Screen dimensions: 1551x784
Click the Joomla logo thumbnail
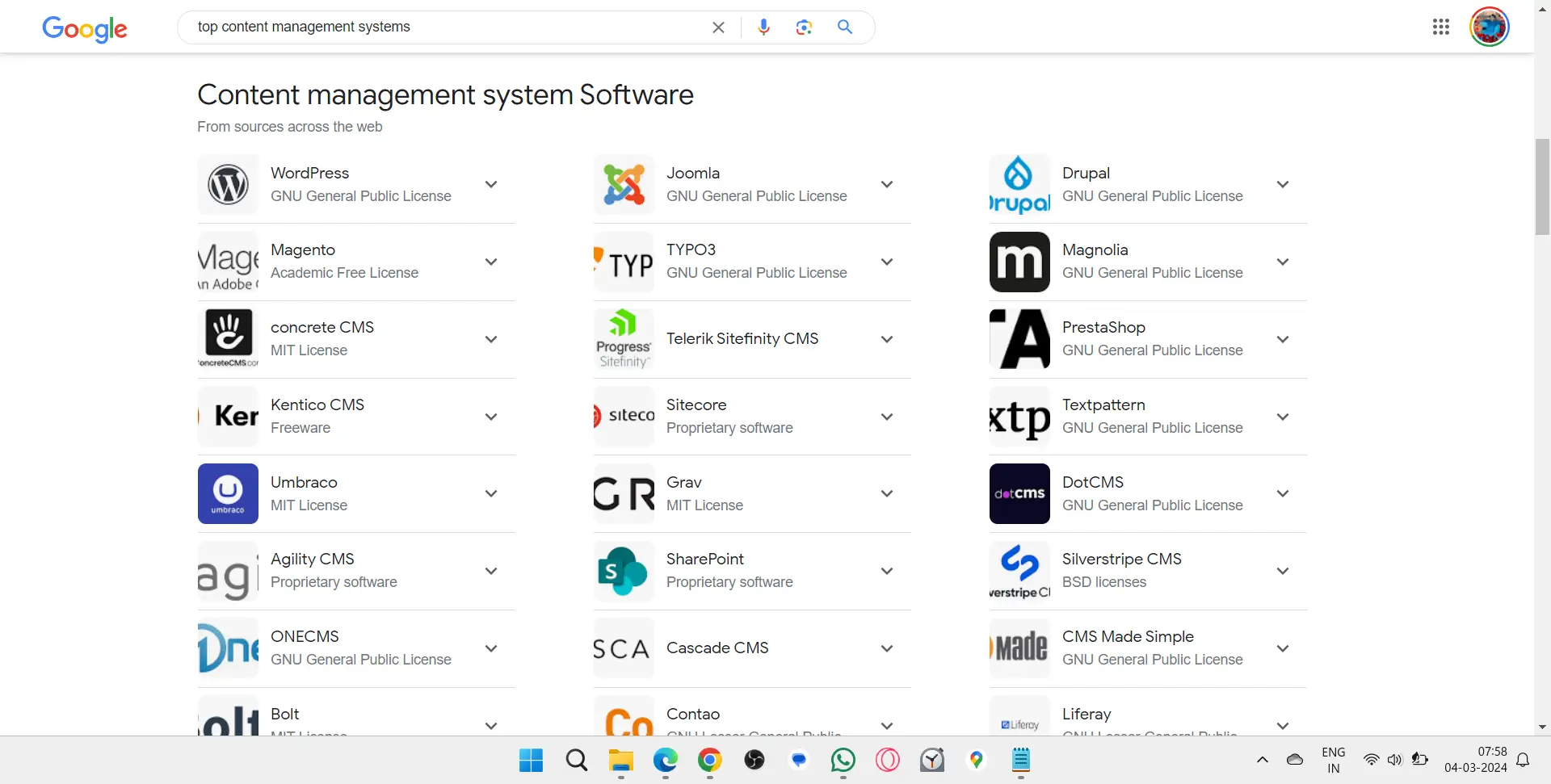tap(624, 184)
